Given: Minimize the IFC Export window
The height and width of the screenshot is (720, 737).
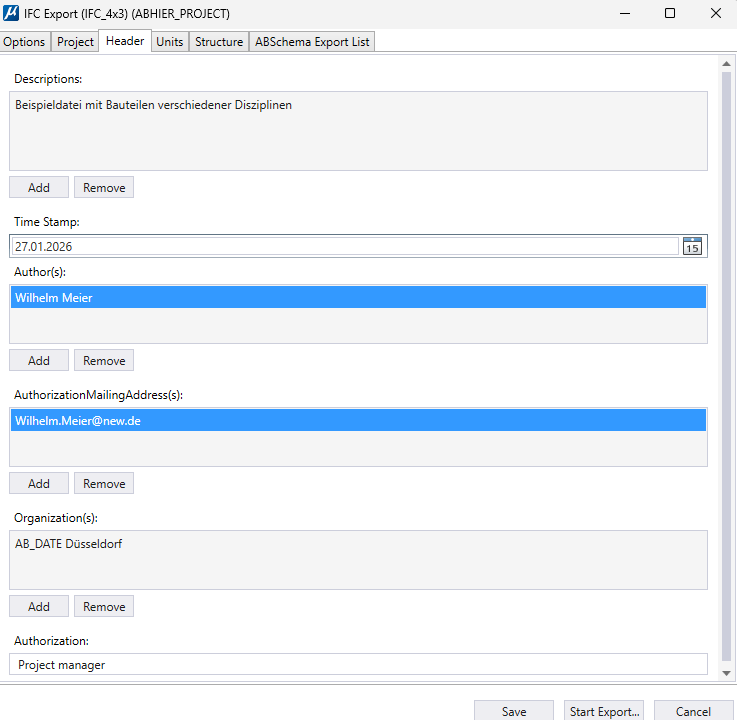Looking at the screenshot, I should pos(625,13).
